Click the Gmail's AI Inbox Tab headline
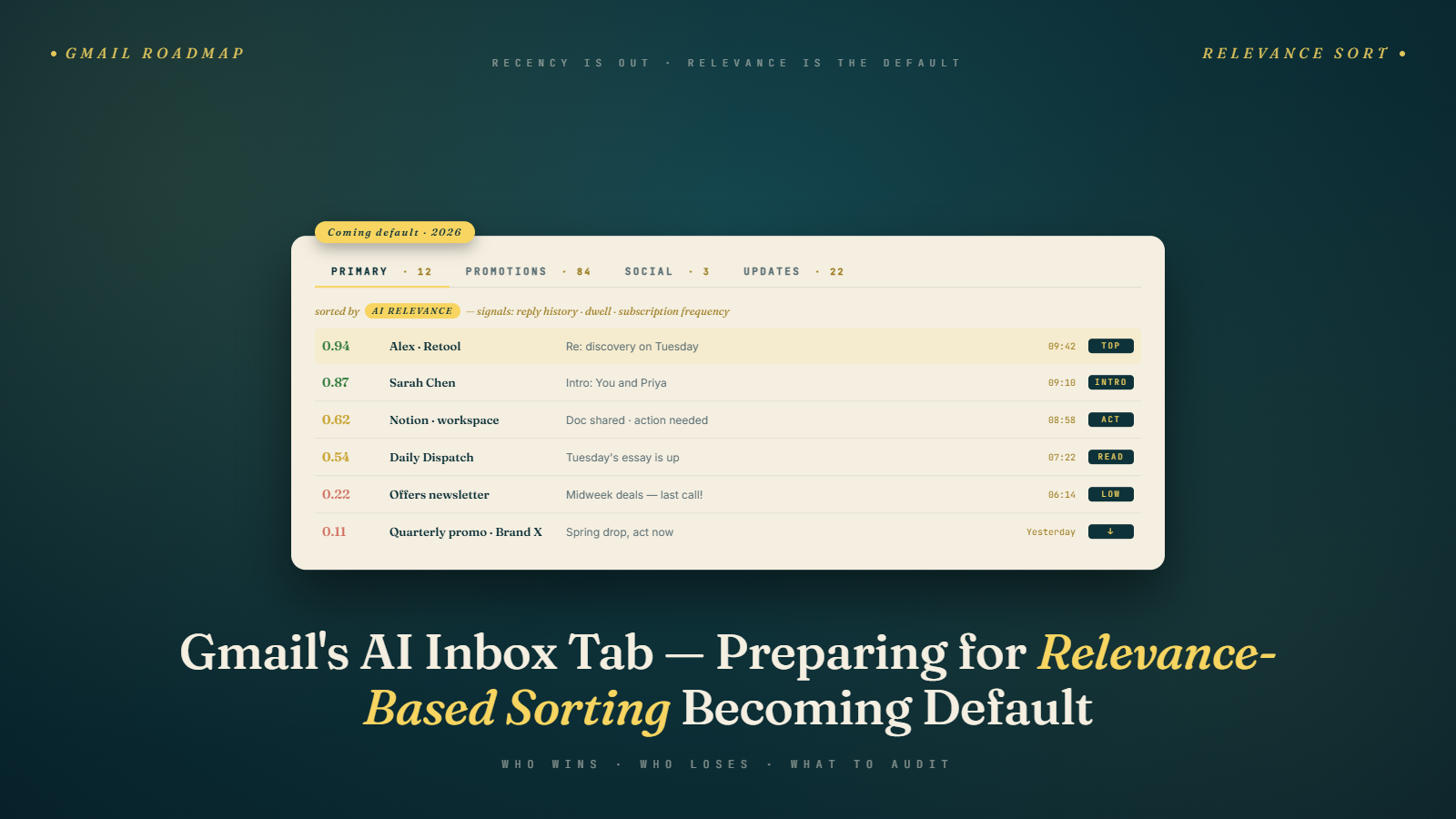 (728, 680)
